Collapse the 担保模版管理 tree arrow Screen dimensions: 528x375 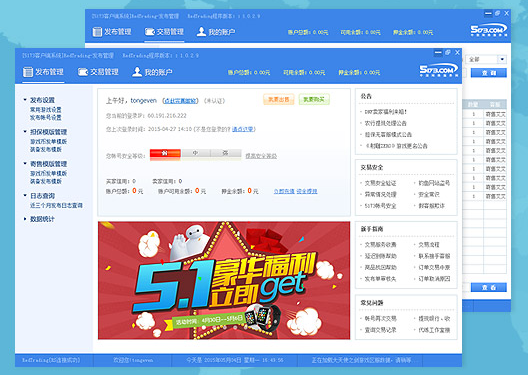tap(25, 132)
